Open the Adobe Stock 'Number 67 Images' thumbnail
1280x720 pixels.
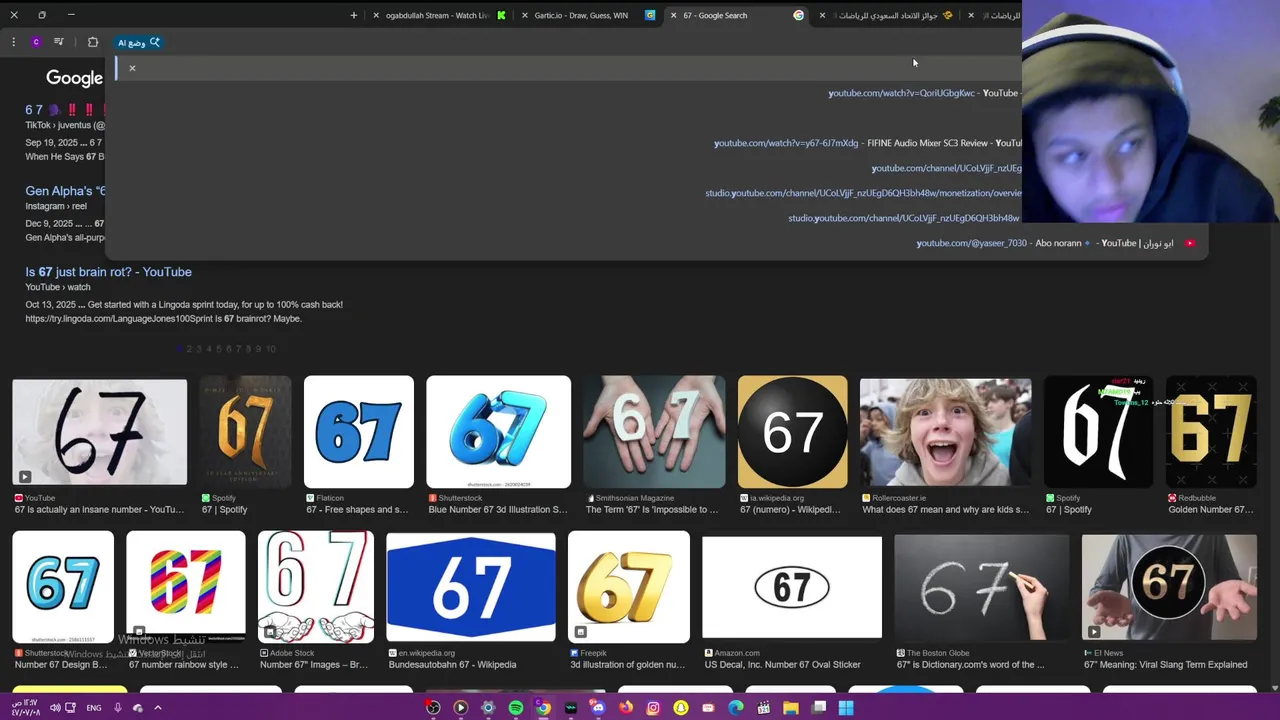[315, 587]
